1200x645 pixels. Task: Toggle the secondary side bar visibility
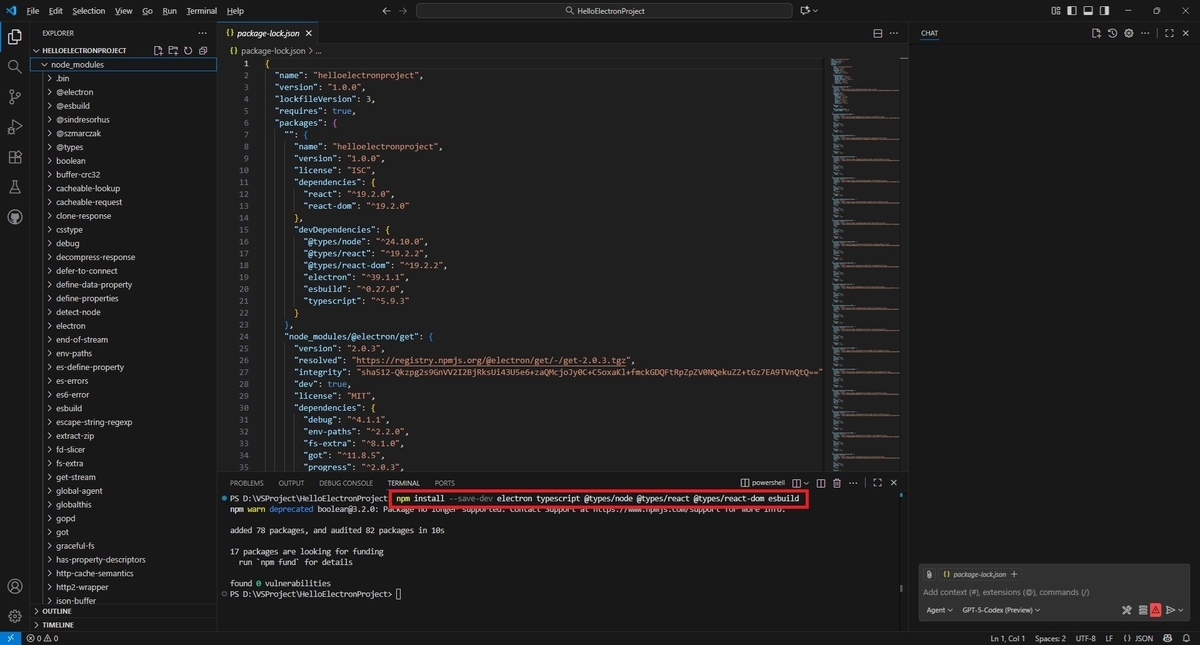click(x=1104, y=10)
